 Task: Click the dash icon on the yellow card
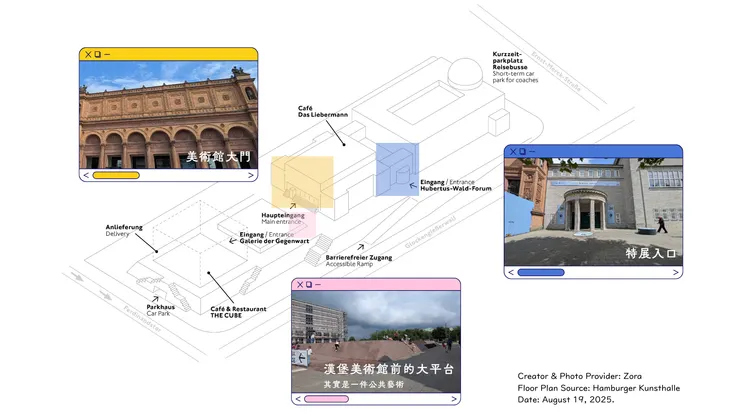(x=107, y=55)
